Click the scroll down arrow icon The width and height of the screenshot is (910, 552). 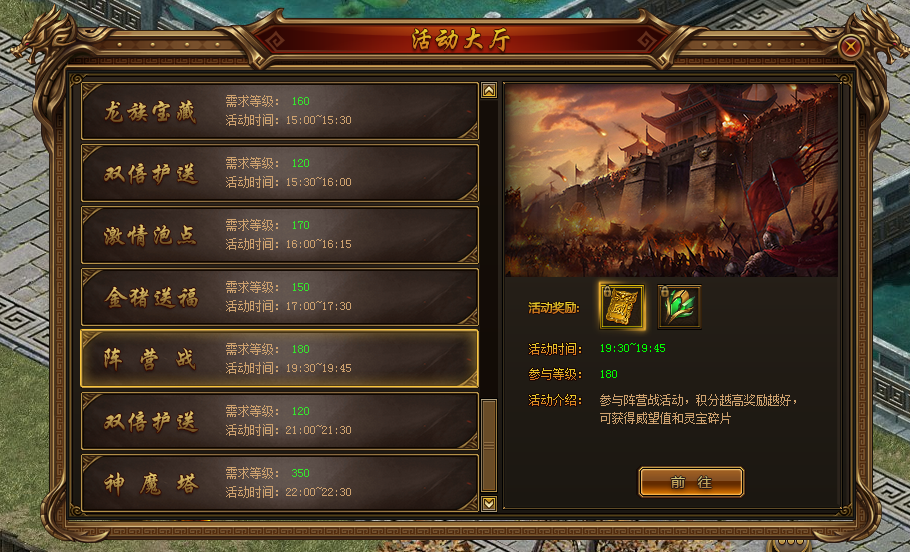489,503
